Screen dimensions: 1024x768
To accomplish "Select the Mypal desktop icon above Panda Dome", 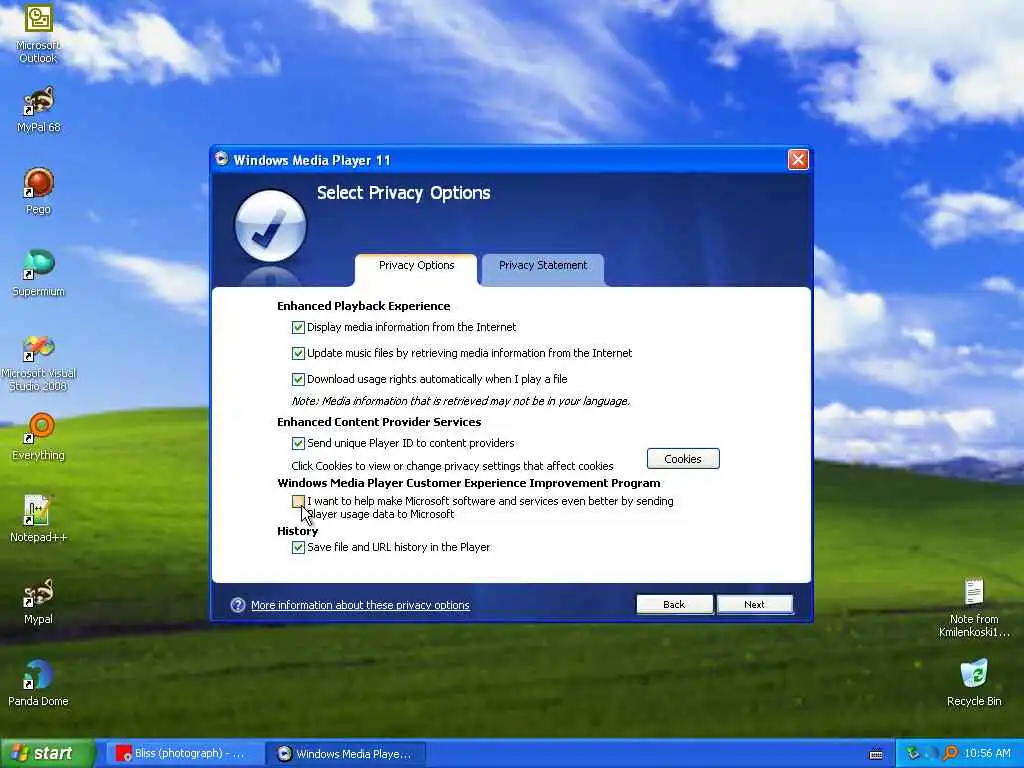I will click(38, 601).
